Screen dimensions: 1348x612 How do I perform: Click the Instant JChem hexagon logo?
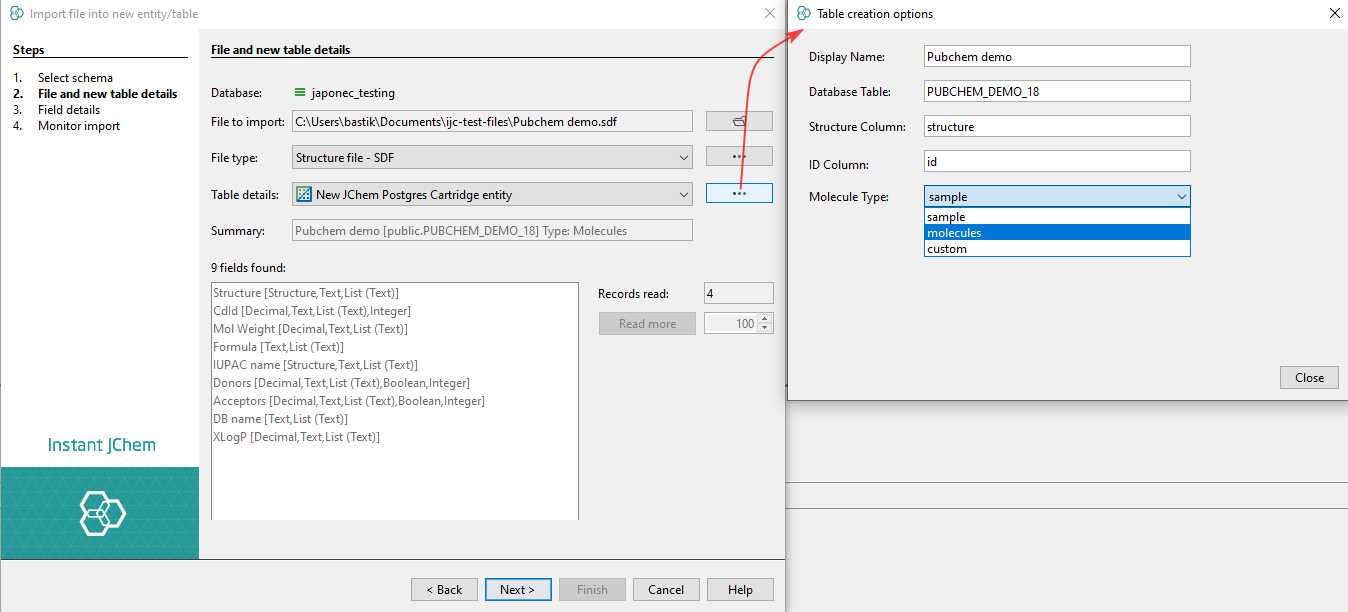[x=102, y=513]
